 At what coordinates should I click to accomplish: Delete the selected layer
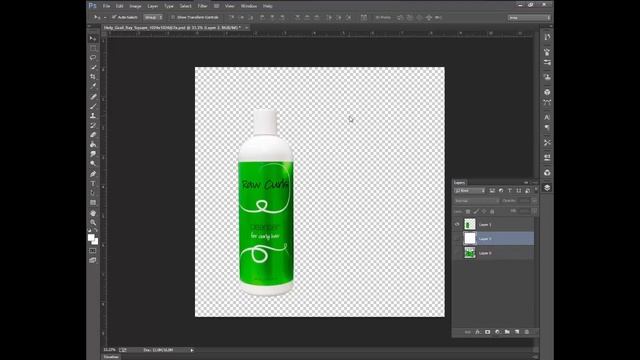click(x=527, y=332)
